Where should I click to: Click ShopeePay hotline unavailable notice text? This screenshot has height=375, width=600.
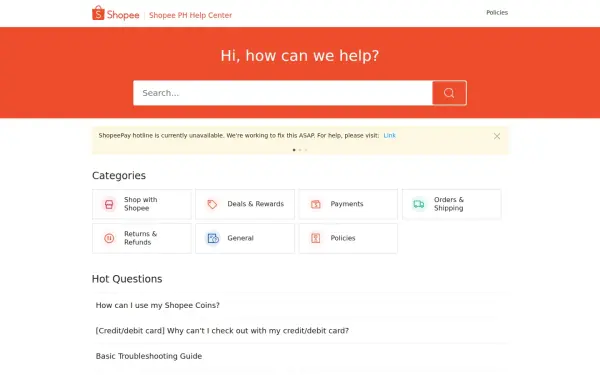pos(239,135)
